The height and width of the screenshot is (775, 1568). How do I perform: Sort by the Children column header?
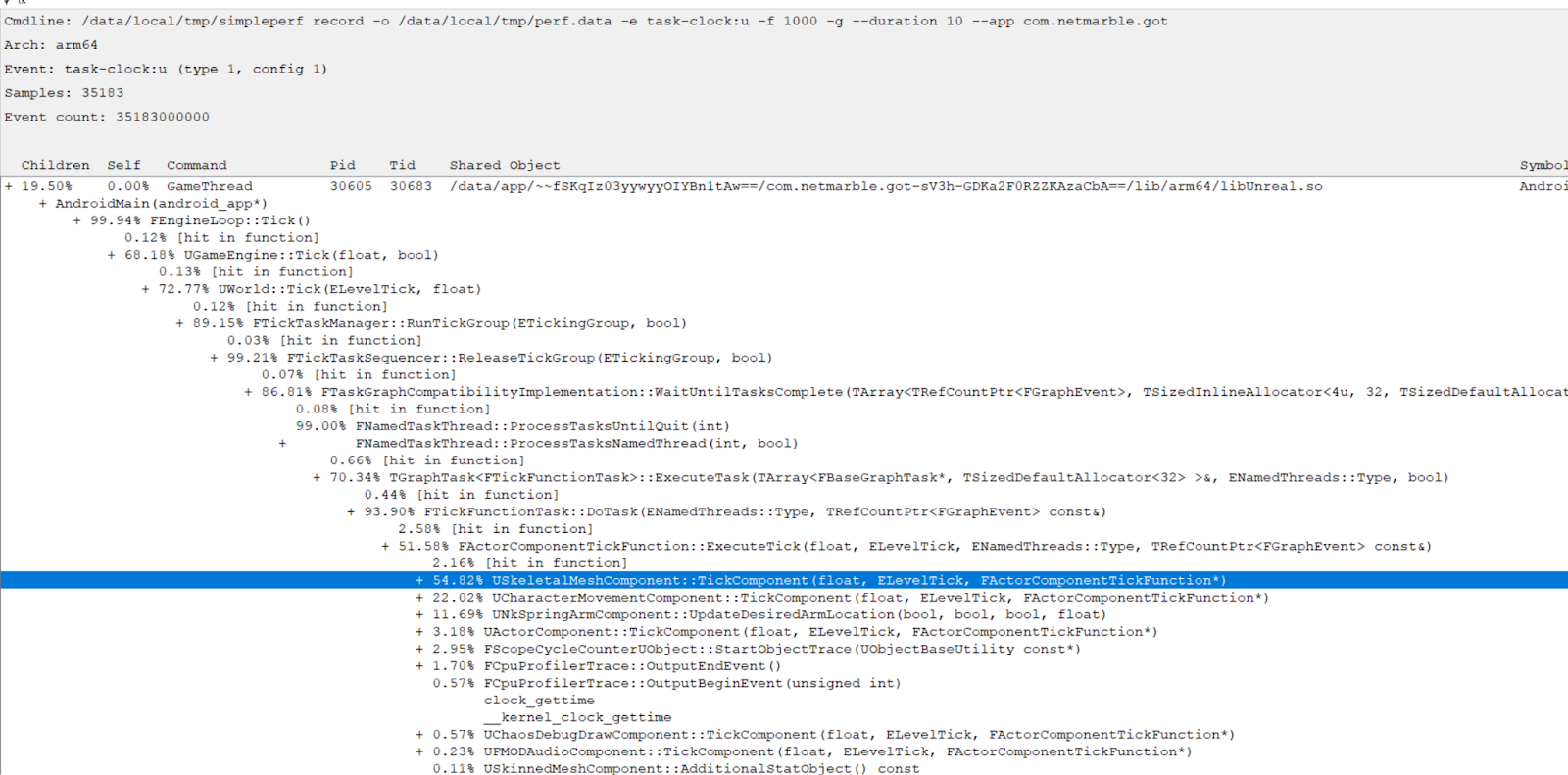coord(55,165)
